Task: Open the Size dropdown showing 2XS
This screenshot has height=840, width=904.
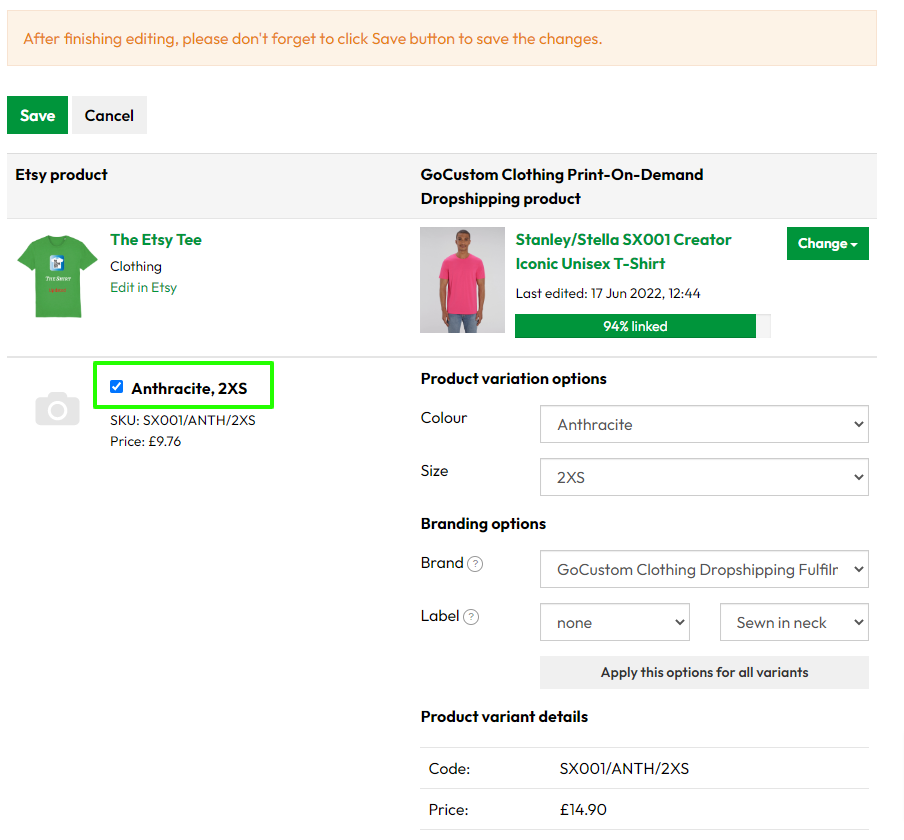Action: [704, 477]
